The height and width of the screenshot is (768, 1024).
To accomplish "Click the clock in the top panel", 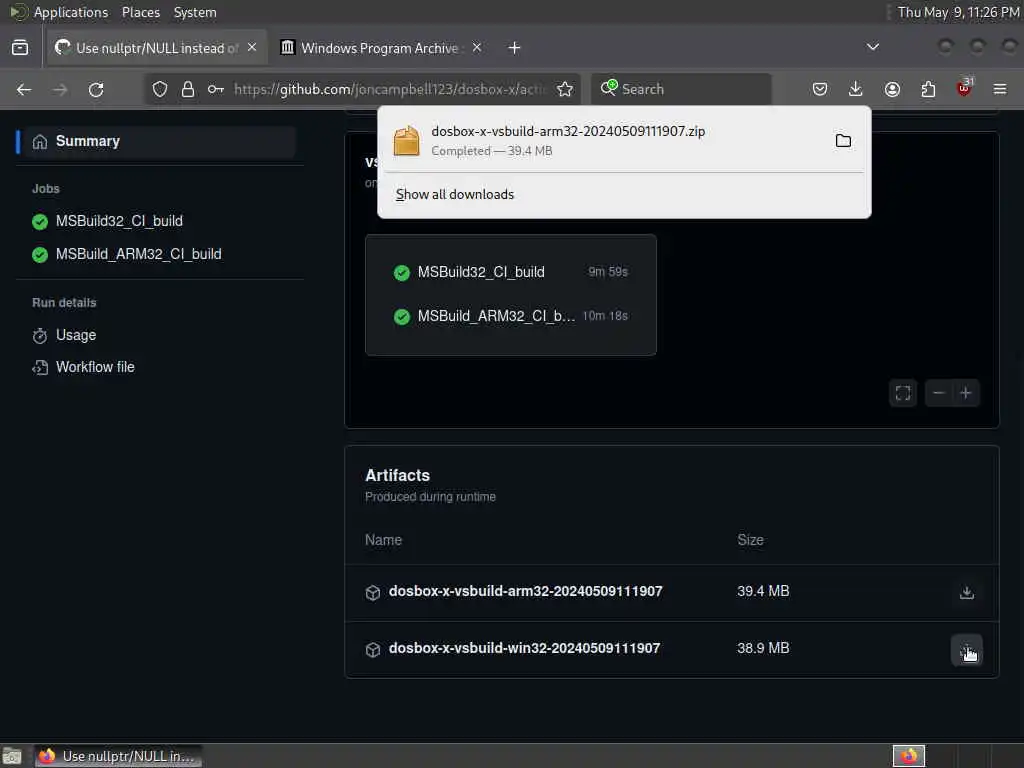I will [958, 12].
